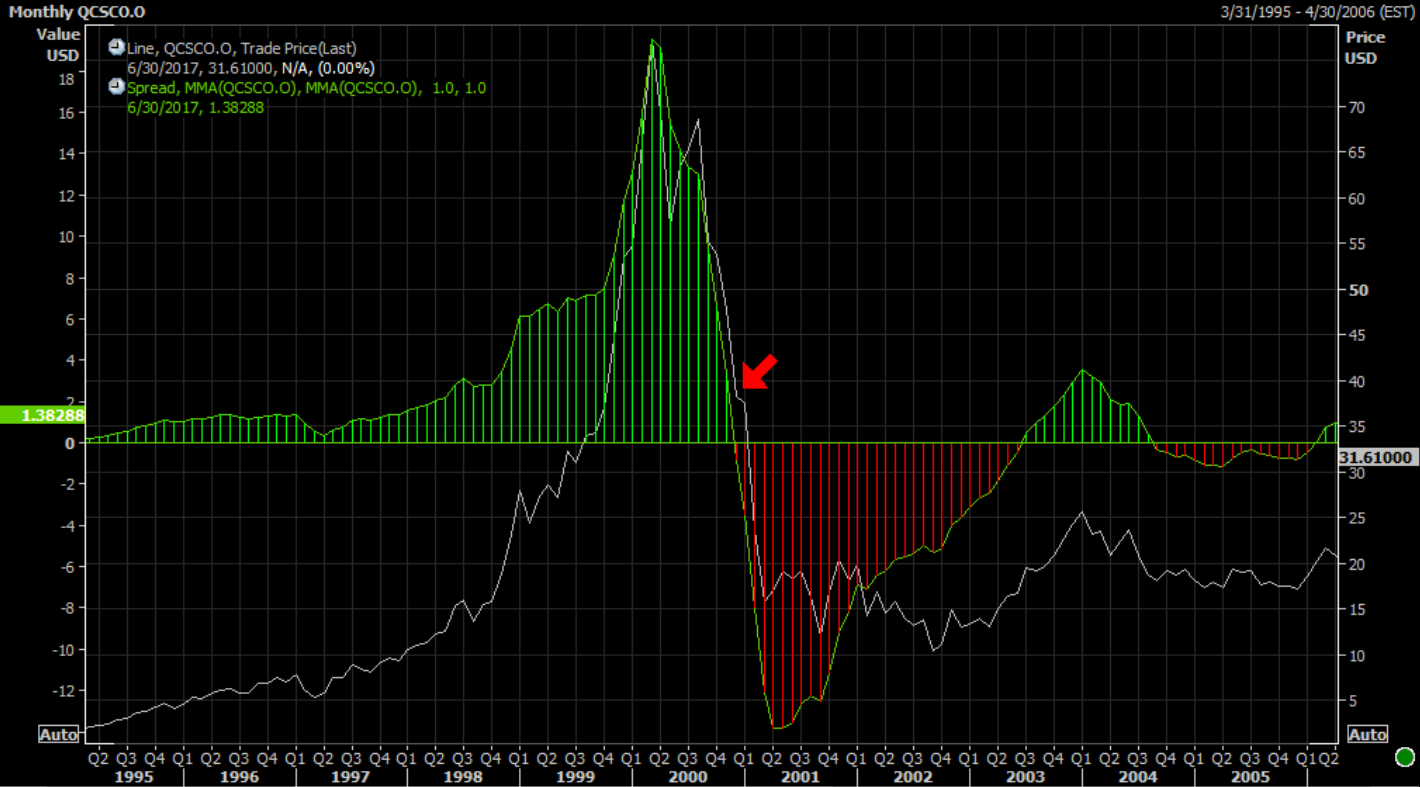
Task: Click the 2005 year label on the time axis
Action: click(1249, 776)
